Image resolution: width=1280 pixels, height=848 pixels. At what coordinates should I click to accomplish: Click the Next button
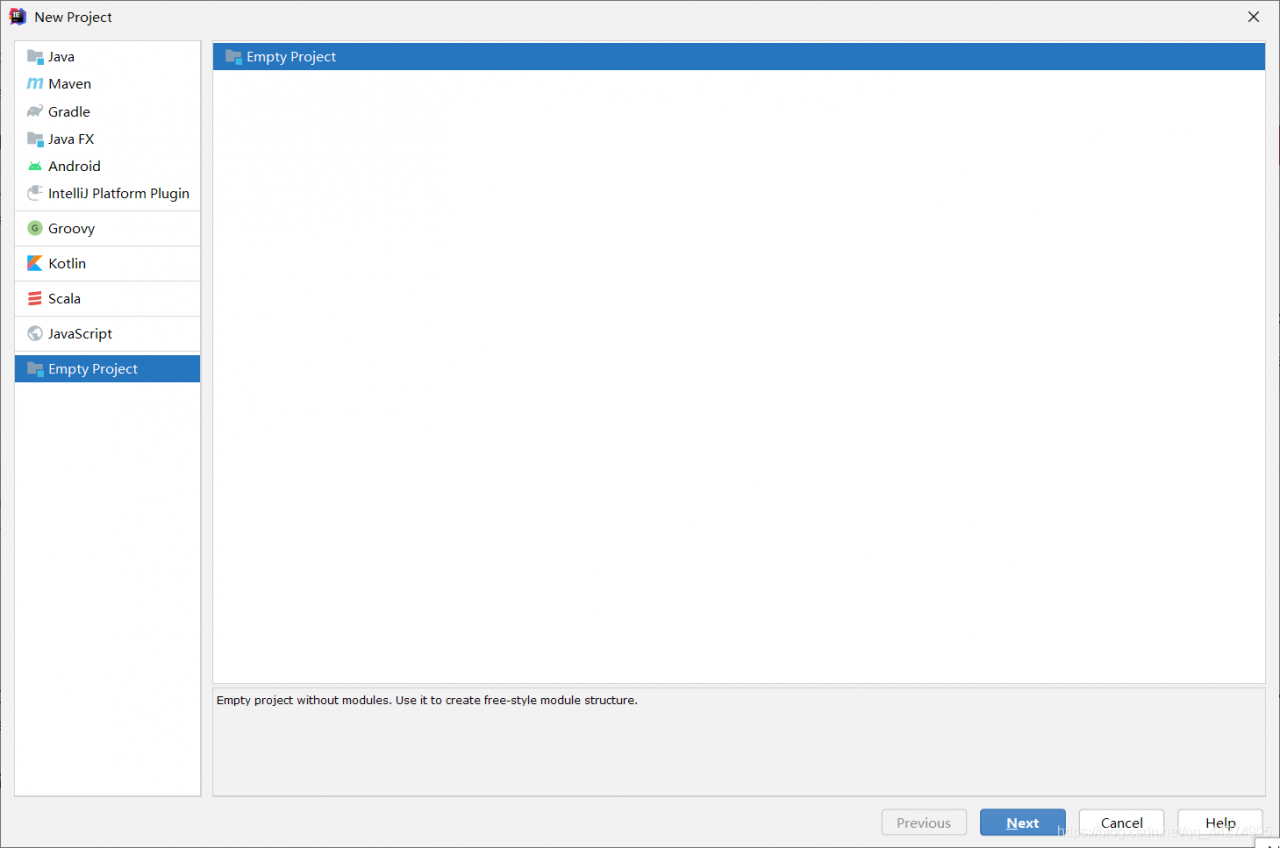[1022, 823]
